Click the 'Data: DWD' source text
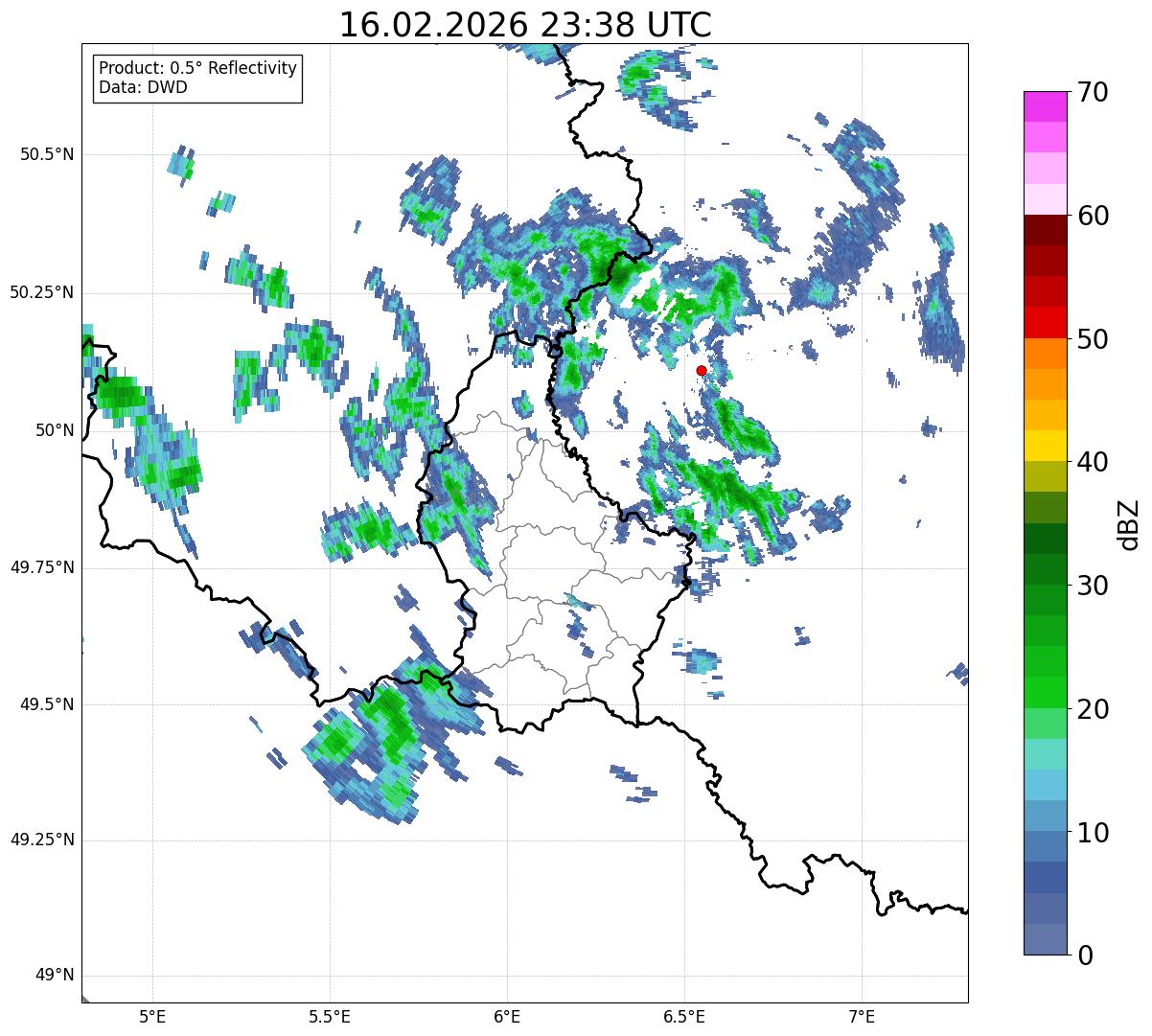This screenshot has width=1152, height=1036. (143, 87)
